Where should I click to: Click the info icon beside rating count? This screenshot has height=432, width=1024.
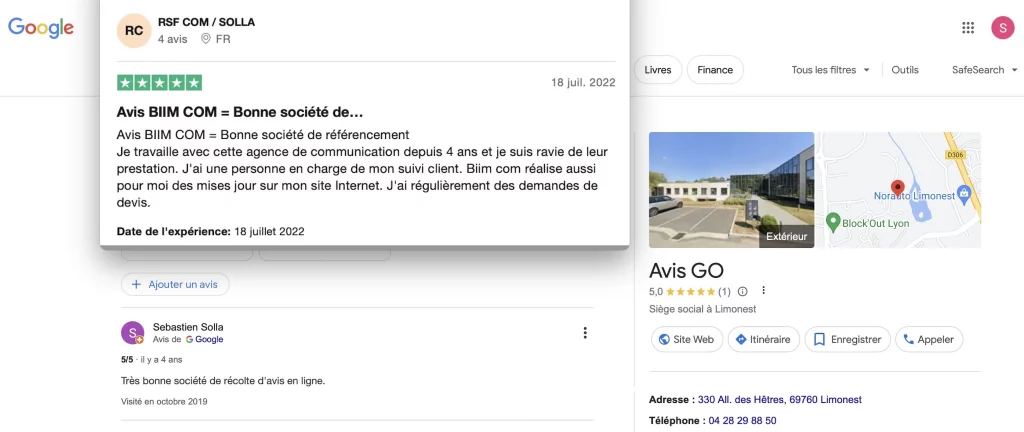point(742,292)
